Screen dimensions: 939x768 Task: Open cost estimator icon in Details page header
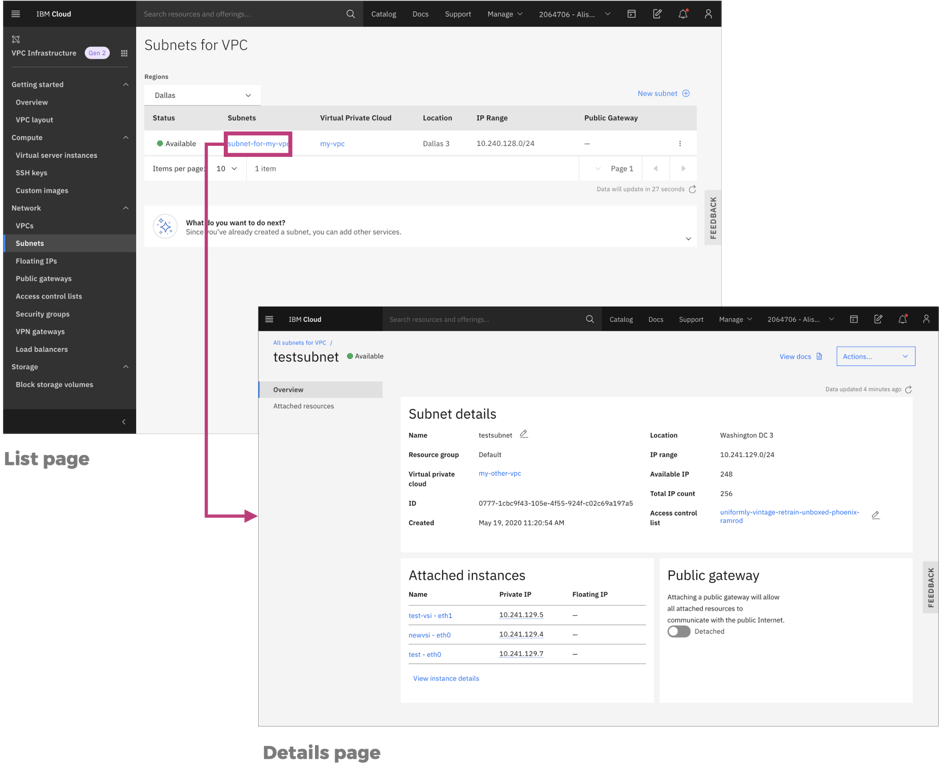click(x=854, y=319)
